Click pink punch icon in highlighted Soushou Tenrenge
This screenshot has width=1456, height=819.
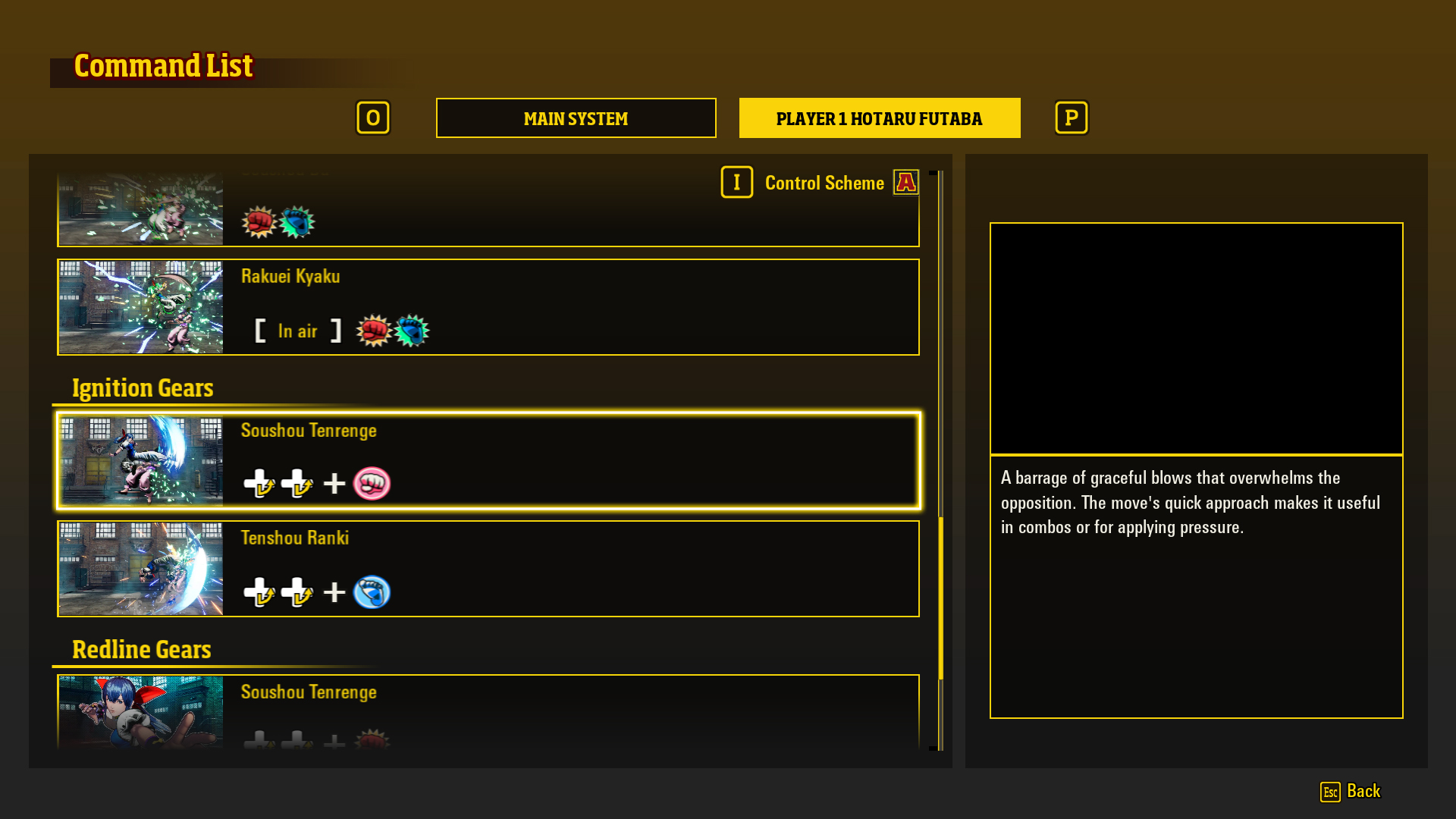point(372,484)
